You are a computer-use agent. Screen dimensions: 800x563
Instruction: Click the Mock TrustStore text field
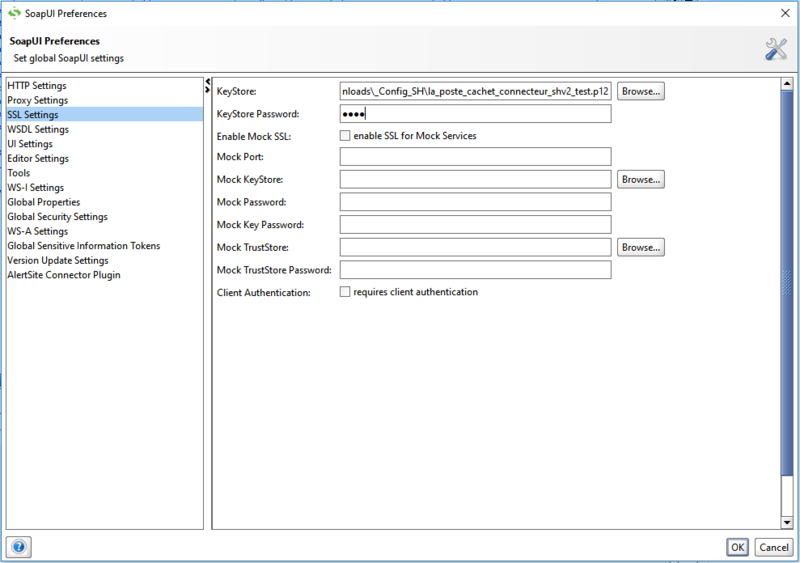(x=476, y=248)
